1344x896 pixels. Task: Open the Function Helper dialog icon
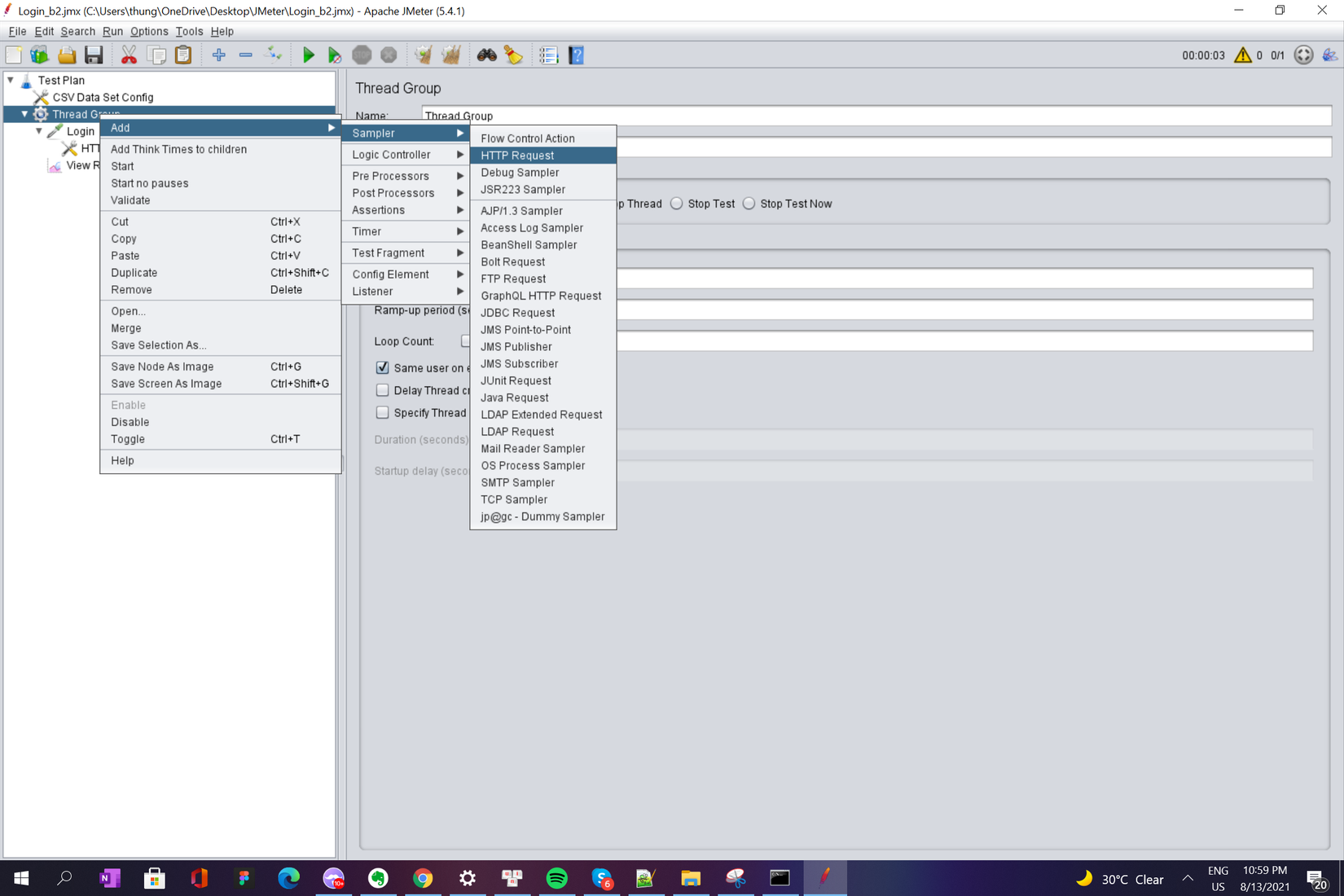[x=548, y=55]
